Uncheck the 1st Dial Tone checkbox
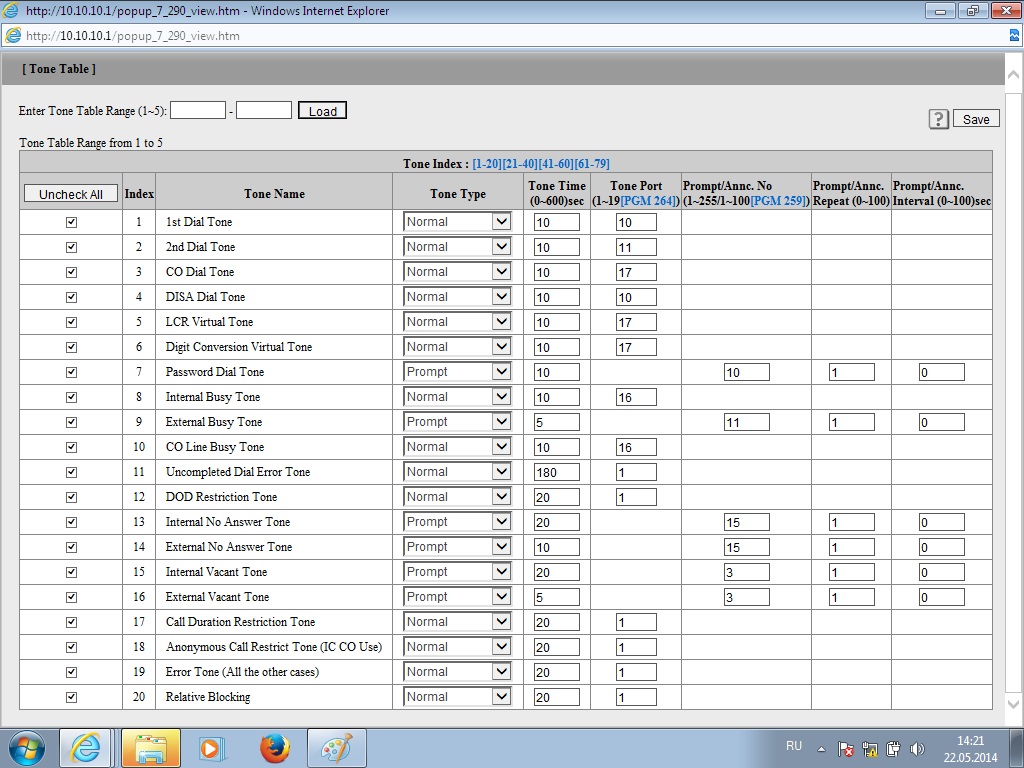 point(71,222)
